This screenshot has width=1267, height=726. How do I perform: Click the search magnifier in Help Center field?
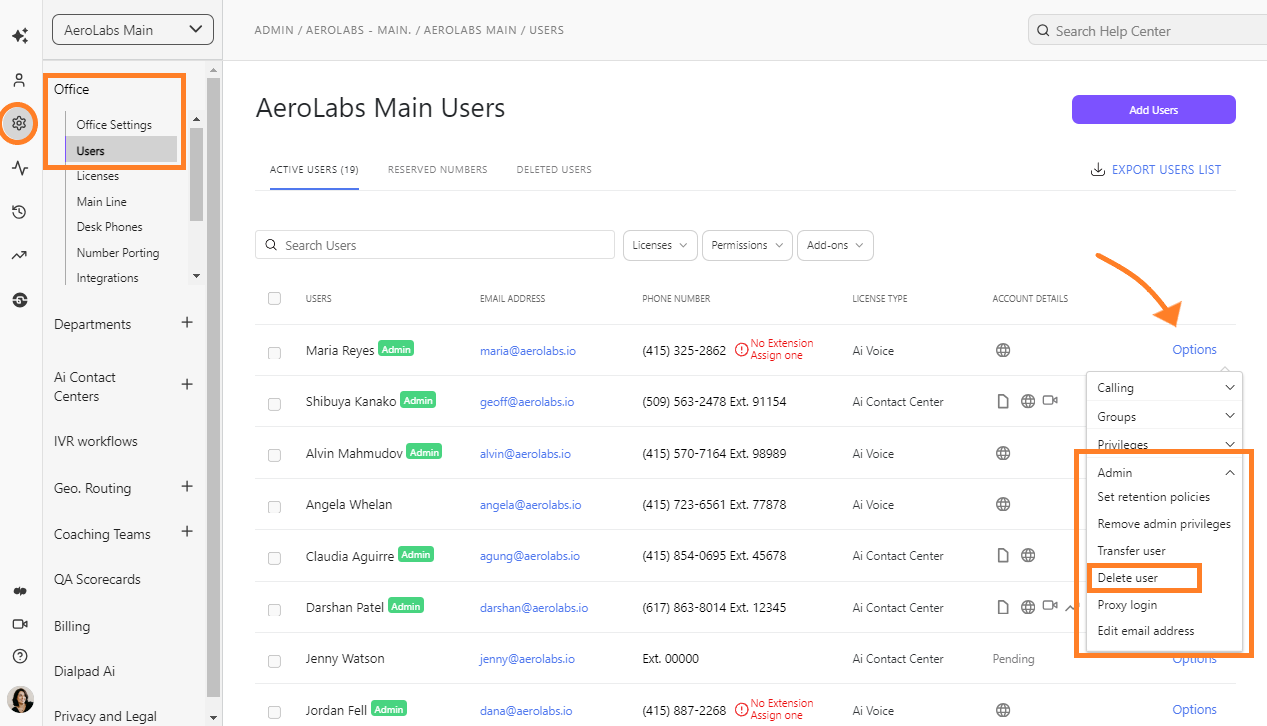1043,31
